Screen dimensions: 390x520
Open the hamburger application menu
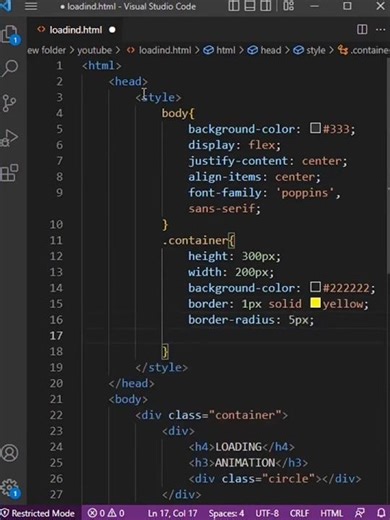31,6
